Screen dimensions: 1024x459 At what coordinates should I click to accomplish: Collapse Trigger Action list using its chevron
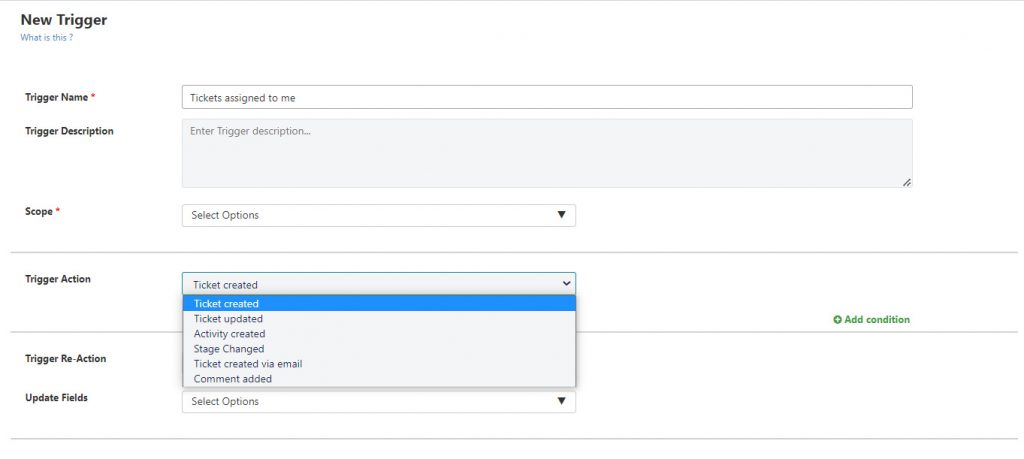[x=566, y=283]
